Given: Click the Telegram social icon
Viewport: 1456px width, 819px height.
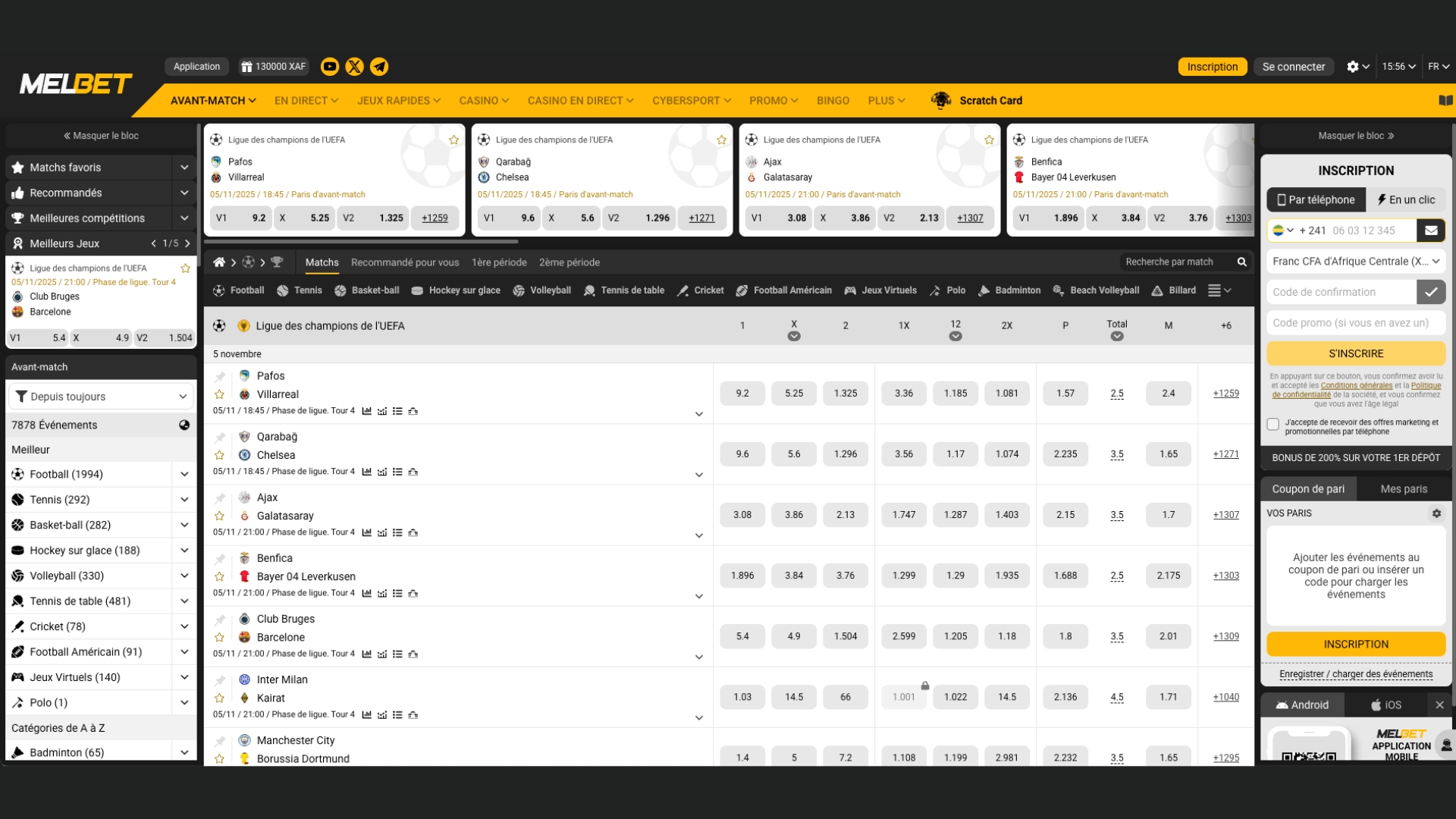Looking at the screenshot, I should 379,67.
